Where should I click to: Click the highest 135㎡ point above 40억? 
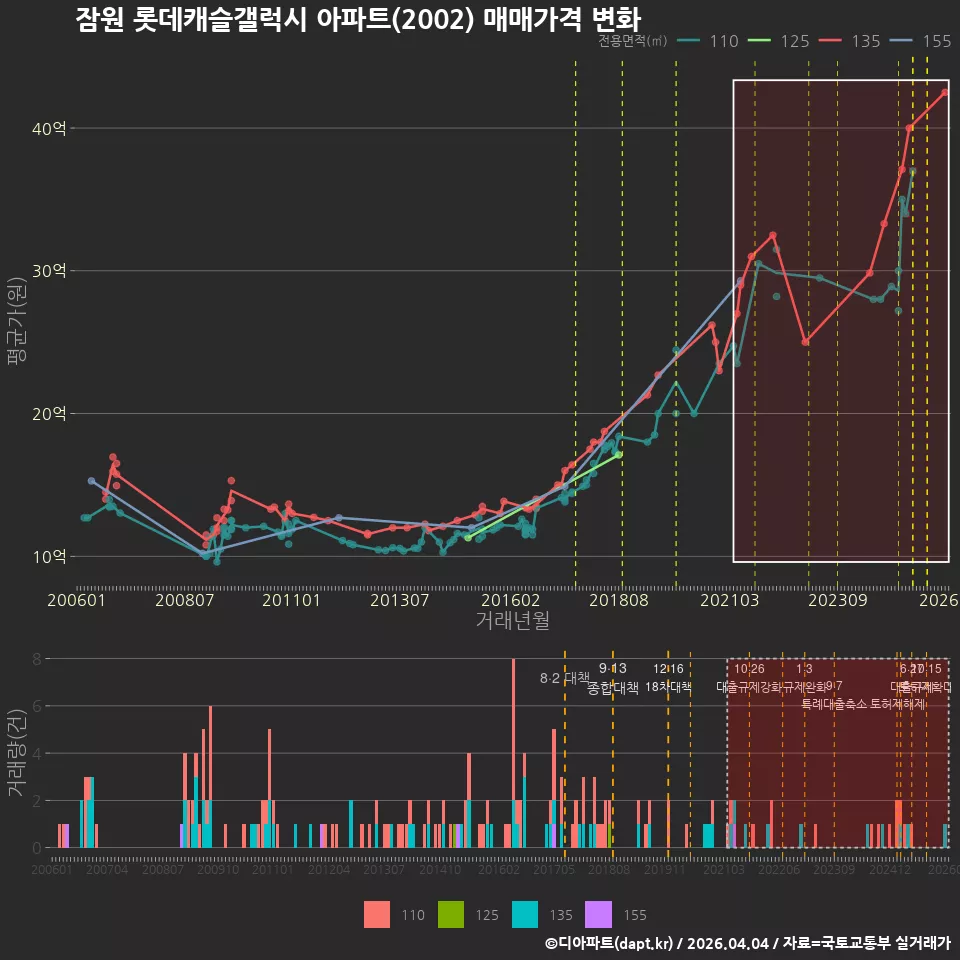click(x=945, y=92)
